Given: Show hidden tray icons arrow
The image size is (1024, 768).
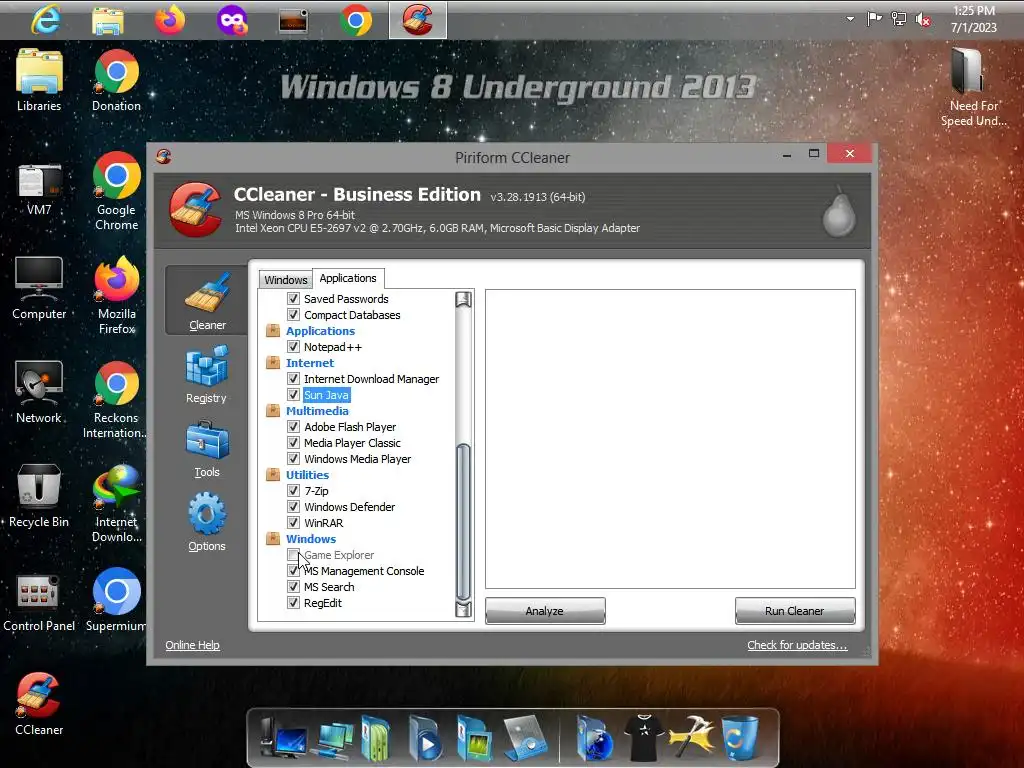Looking at the screenshot, I should pos(850,19).
